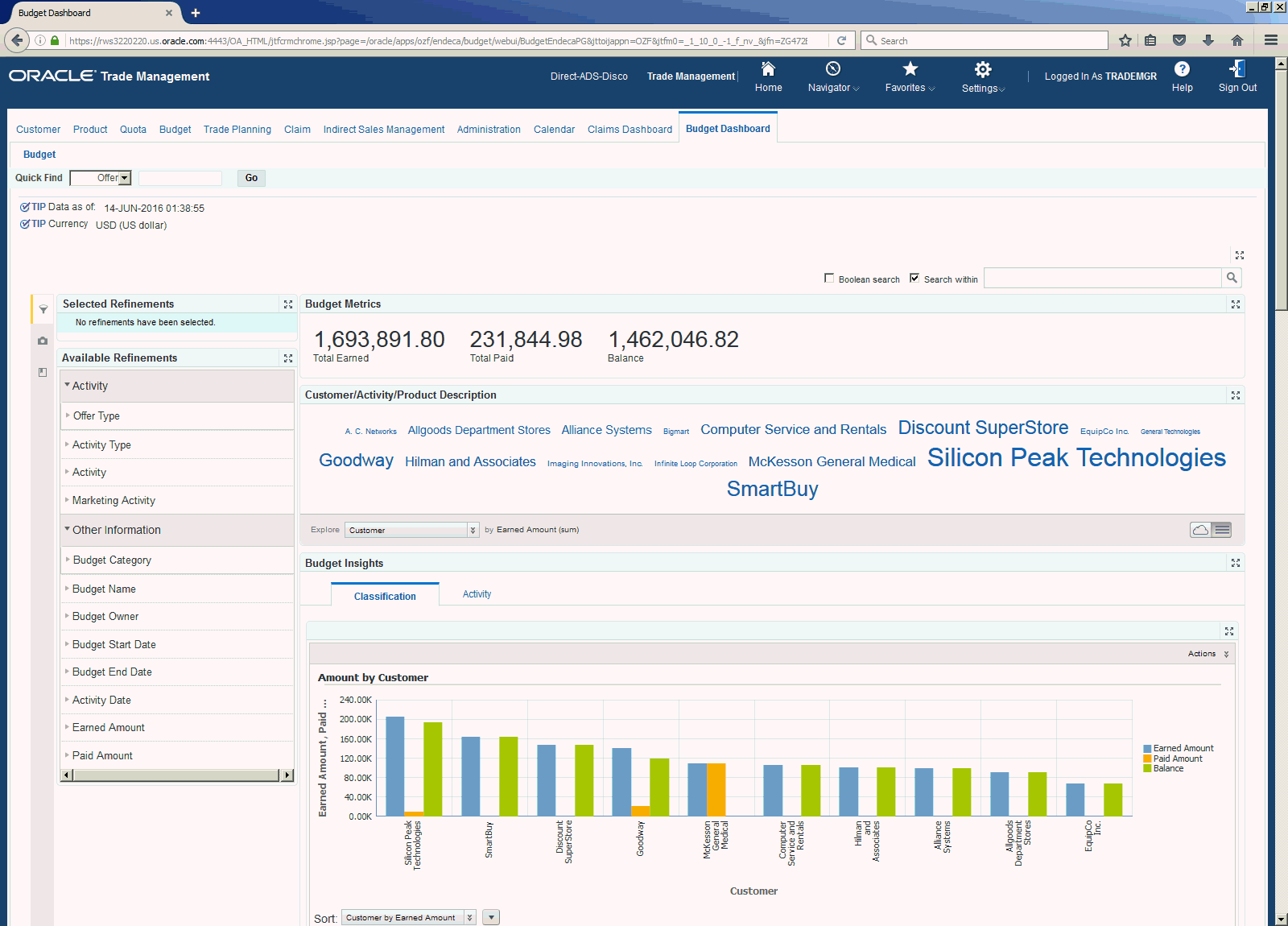Open the Calendar tab
This screenshot has height=926, width=1288.
pos(554,130)
